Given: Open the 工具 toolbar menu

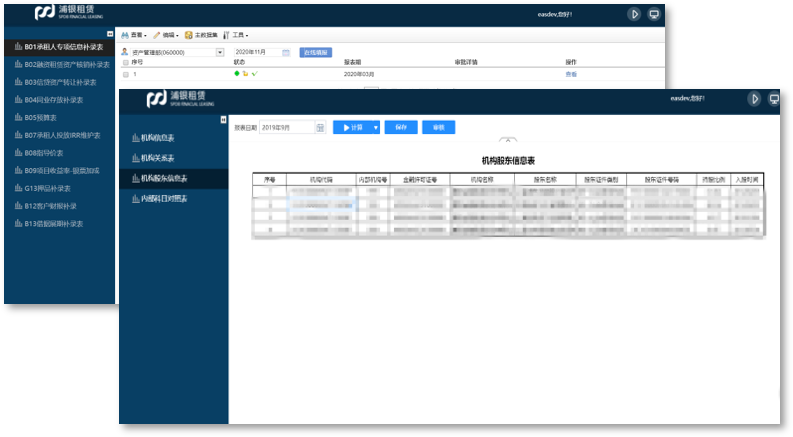Looking at the screenshot, I should (236, 35).
